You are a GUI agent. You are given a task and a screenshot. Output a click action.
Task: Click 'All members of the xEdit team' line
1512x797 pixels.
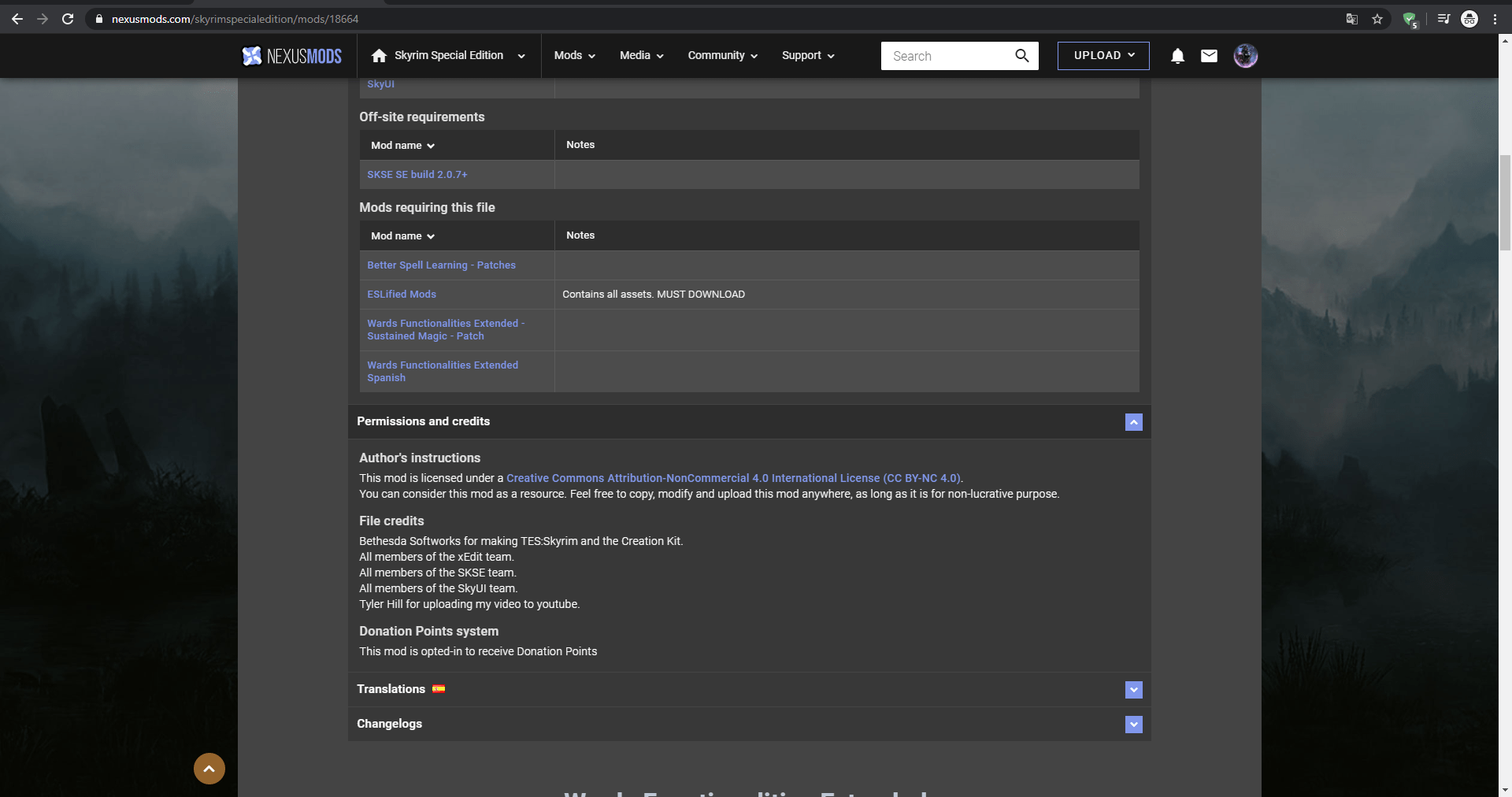[436, 557]
